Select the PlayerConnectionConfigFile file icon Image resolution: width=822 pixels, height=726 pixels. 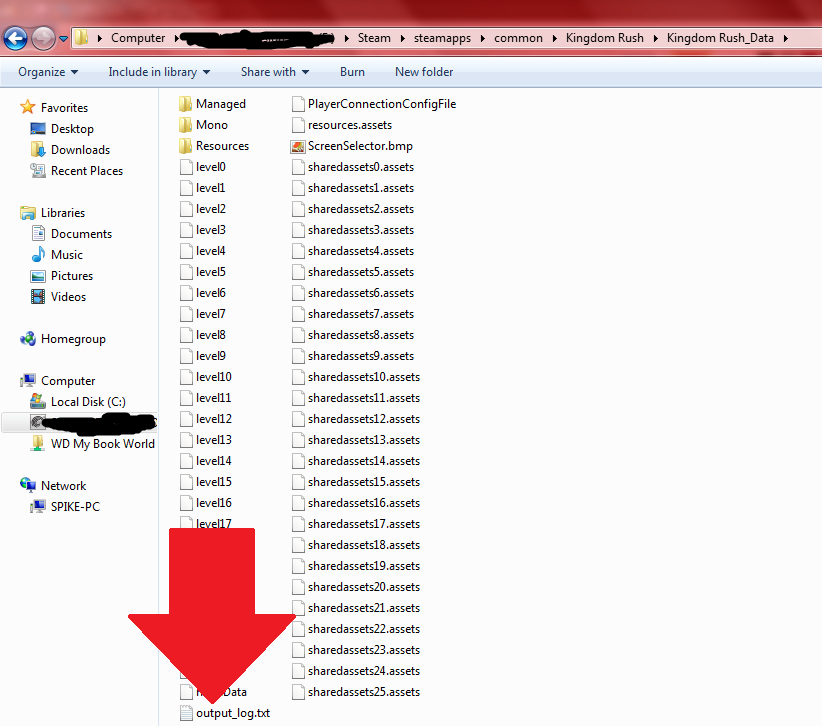pyautogui.click(x=298, y=104)
